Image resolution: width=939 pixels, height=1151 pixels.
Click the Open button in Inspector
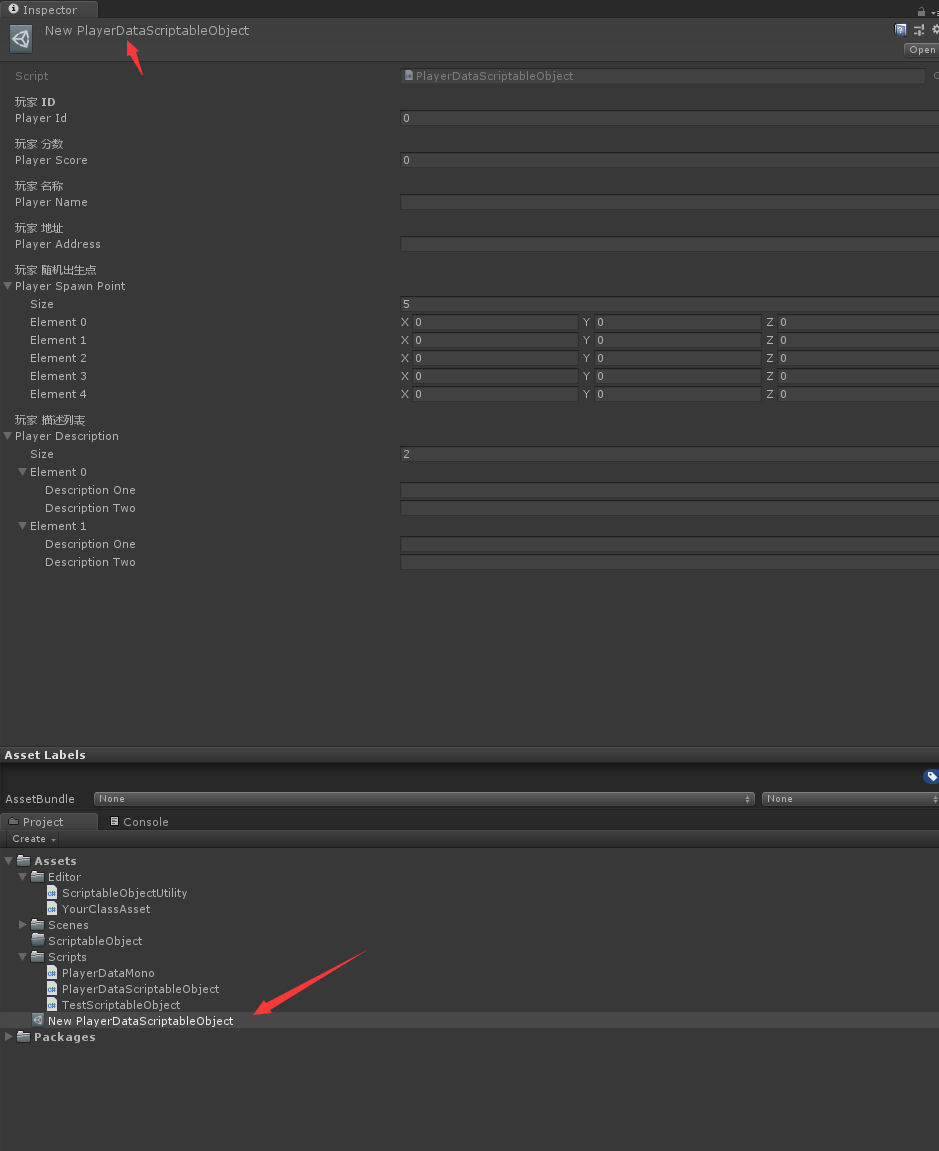point(921,50)
